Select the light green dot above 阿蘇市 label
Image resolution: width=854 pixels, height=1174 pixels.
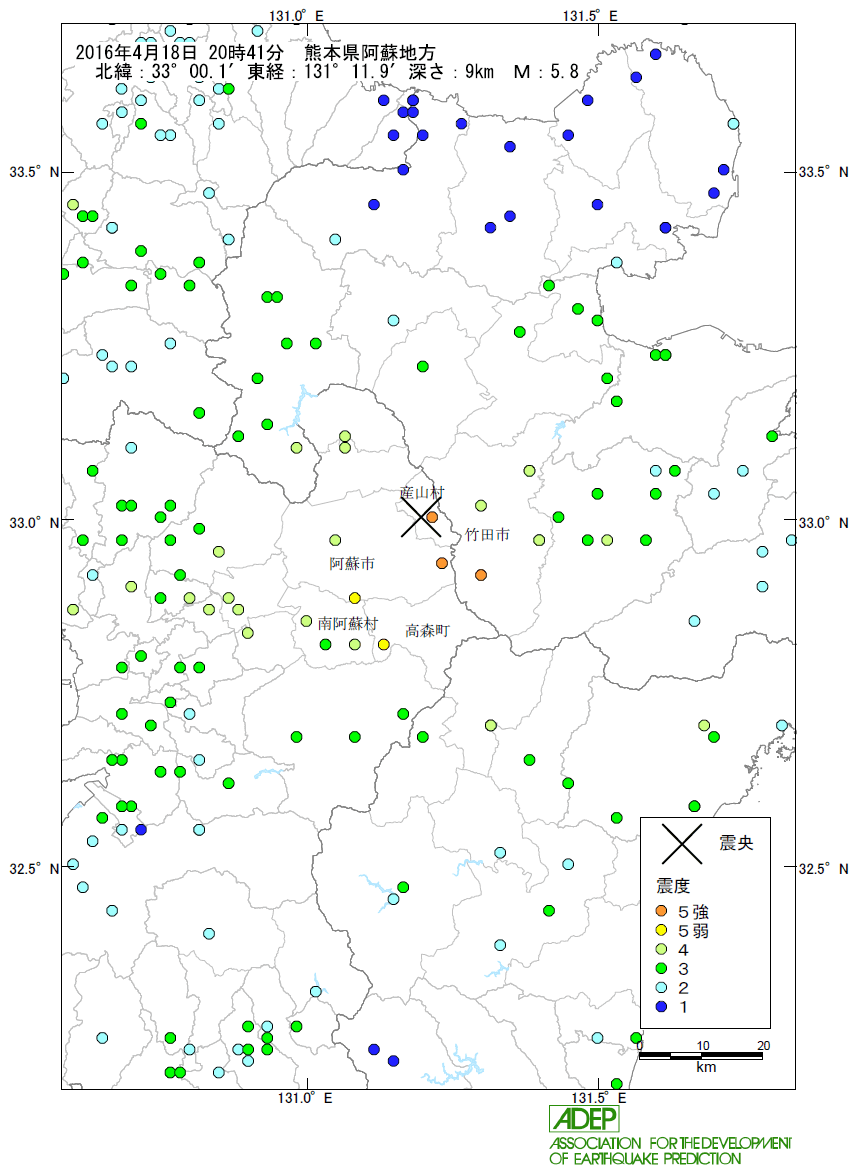point(335,540)
